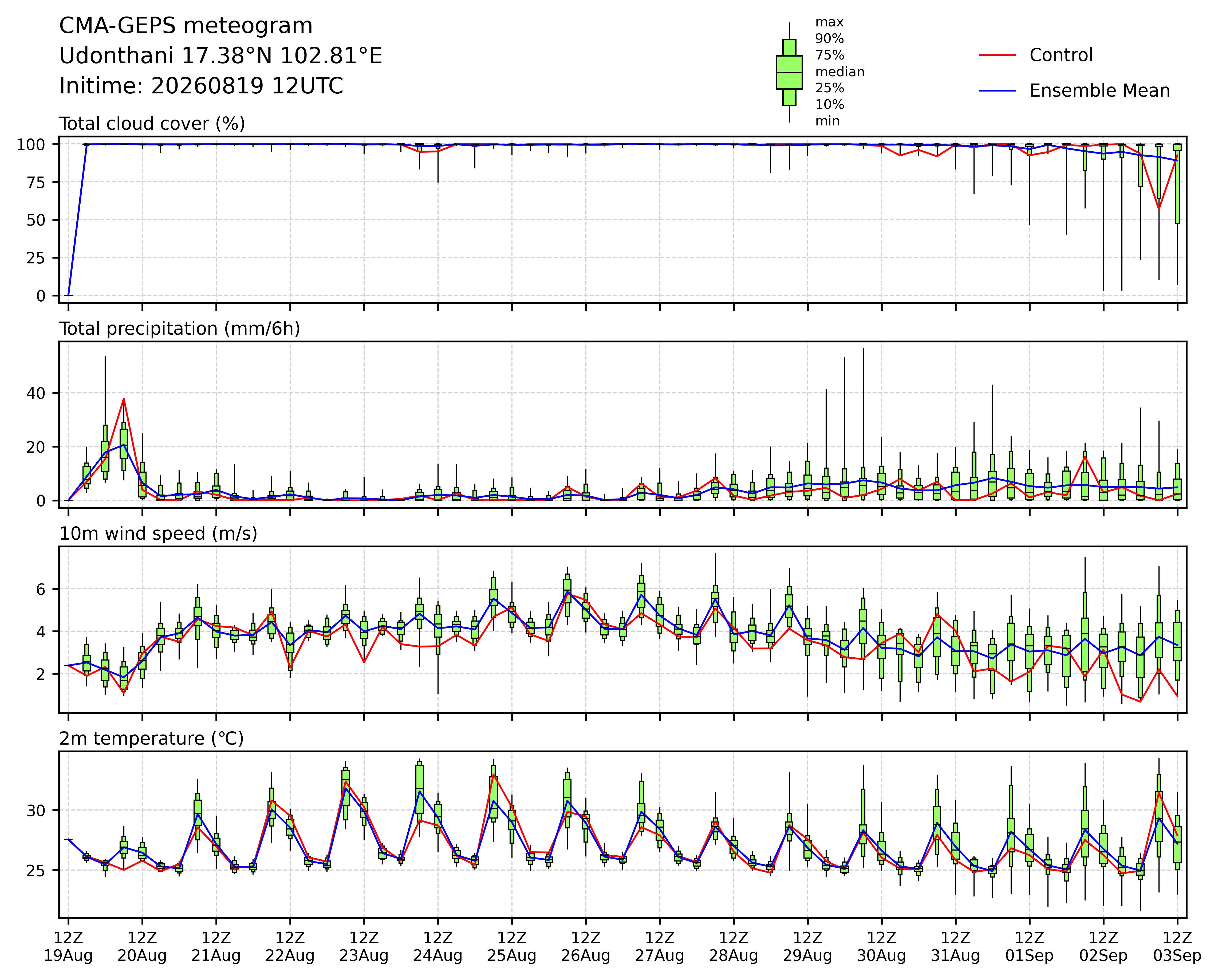Click the 'median' legend label

coord(839,72)
